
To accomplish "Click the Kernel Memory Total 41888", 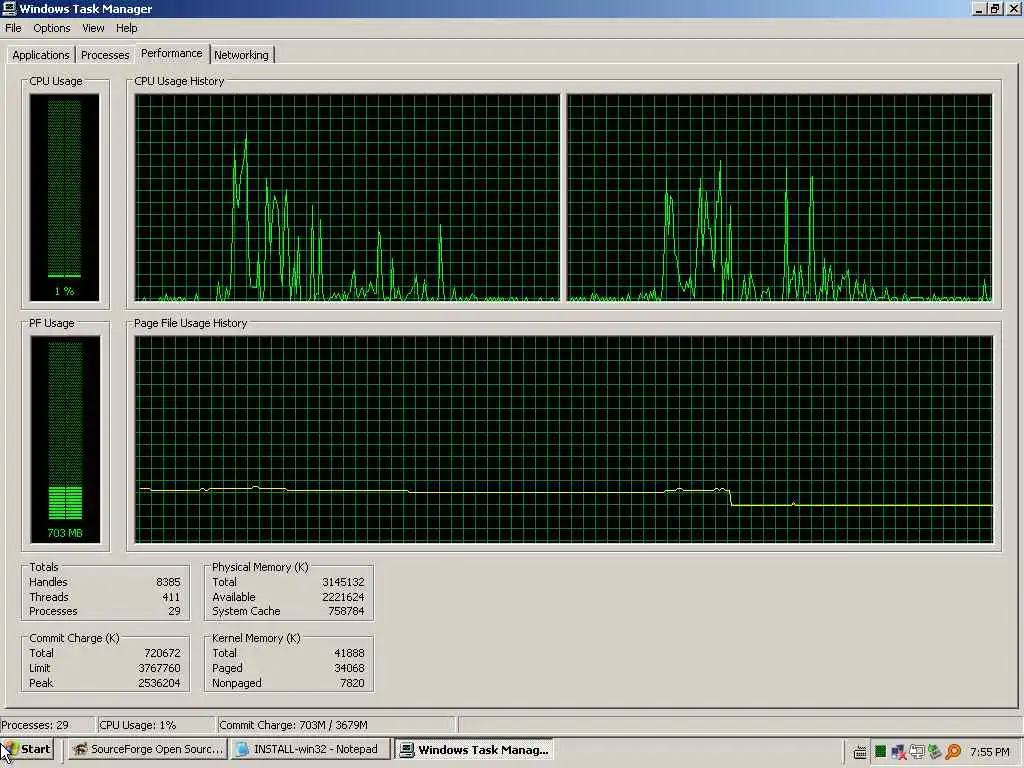I will pyautogui.click(x=349, y=653).
